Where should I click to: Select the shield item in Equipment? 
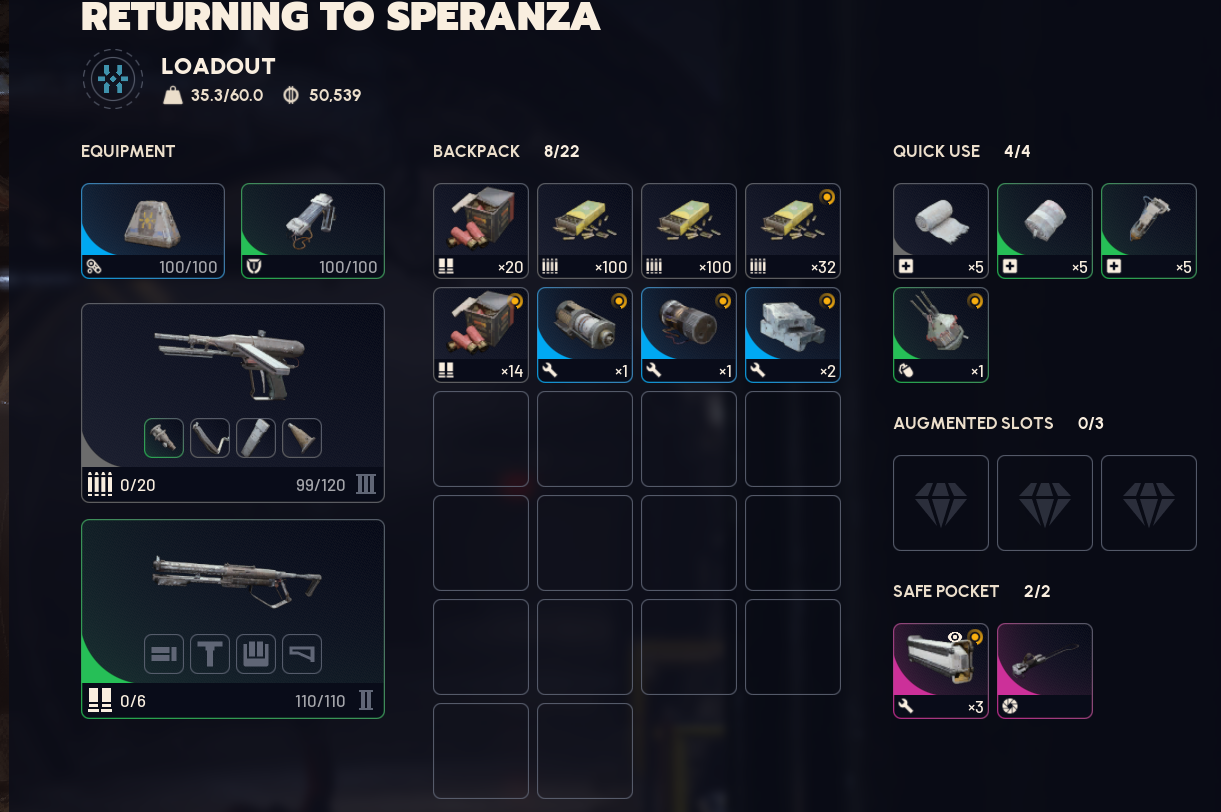313,231
